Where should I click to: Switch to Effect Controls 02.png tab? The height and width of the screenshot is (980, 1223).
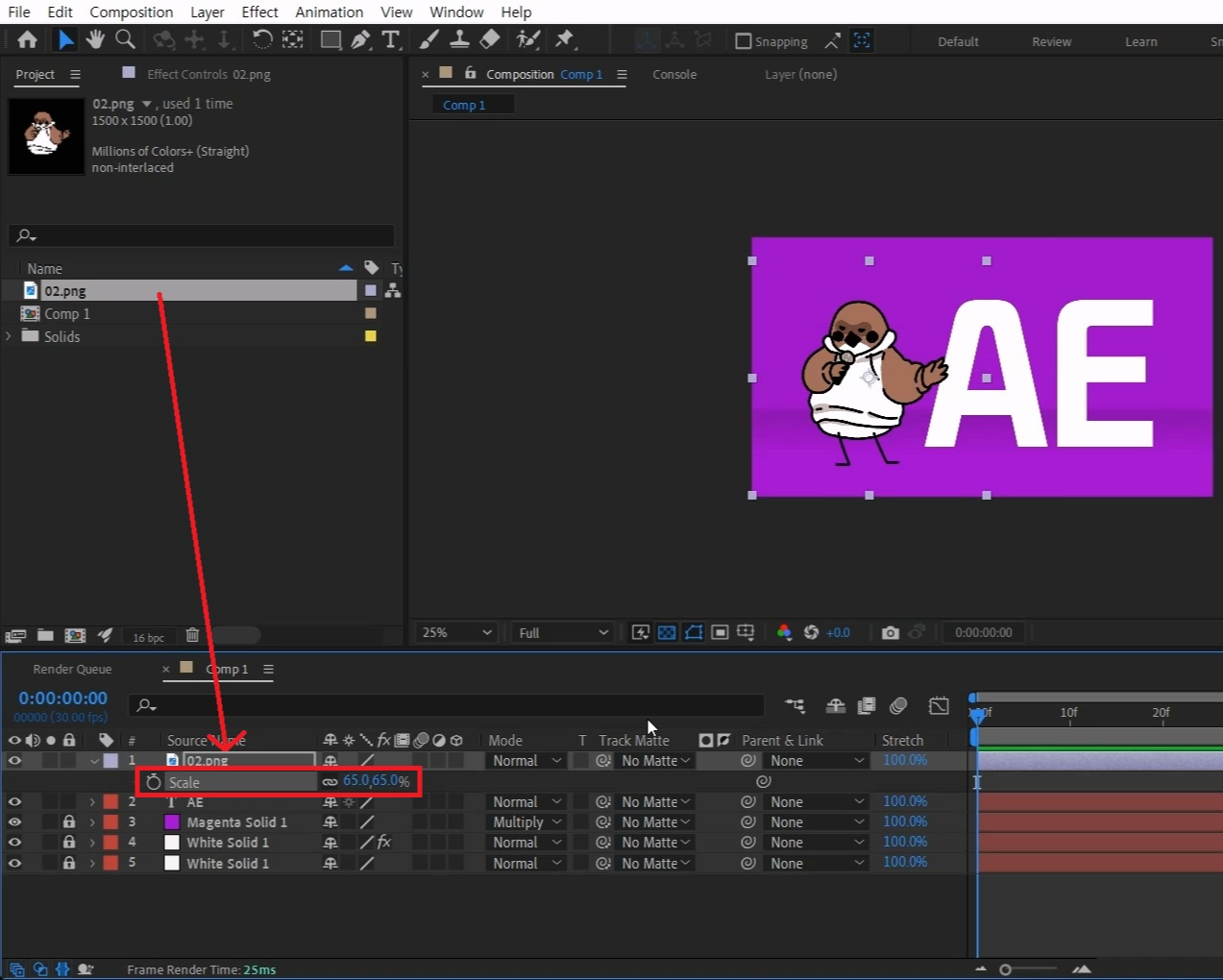(208, 74)
